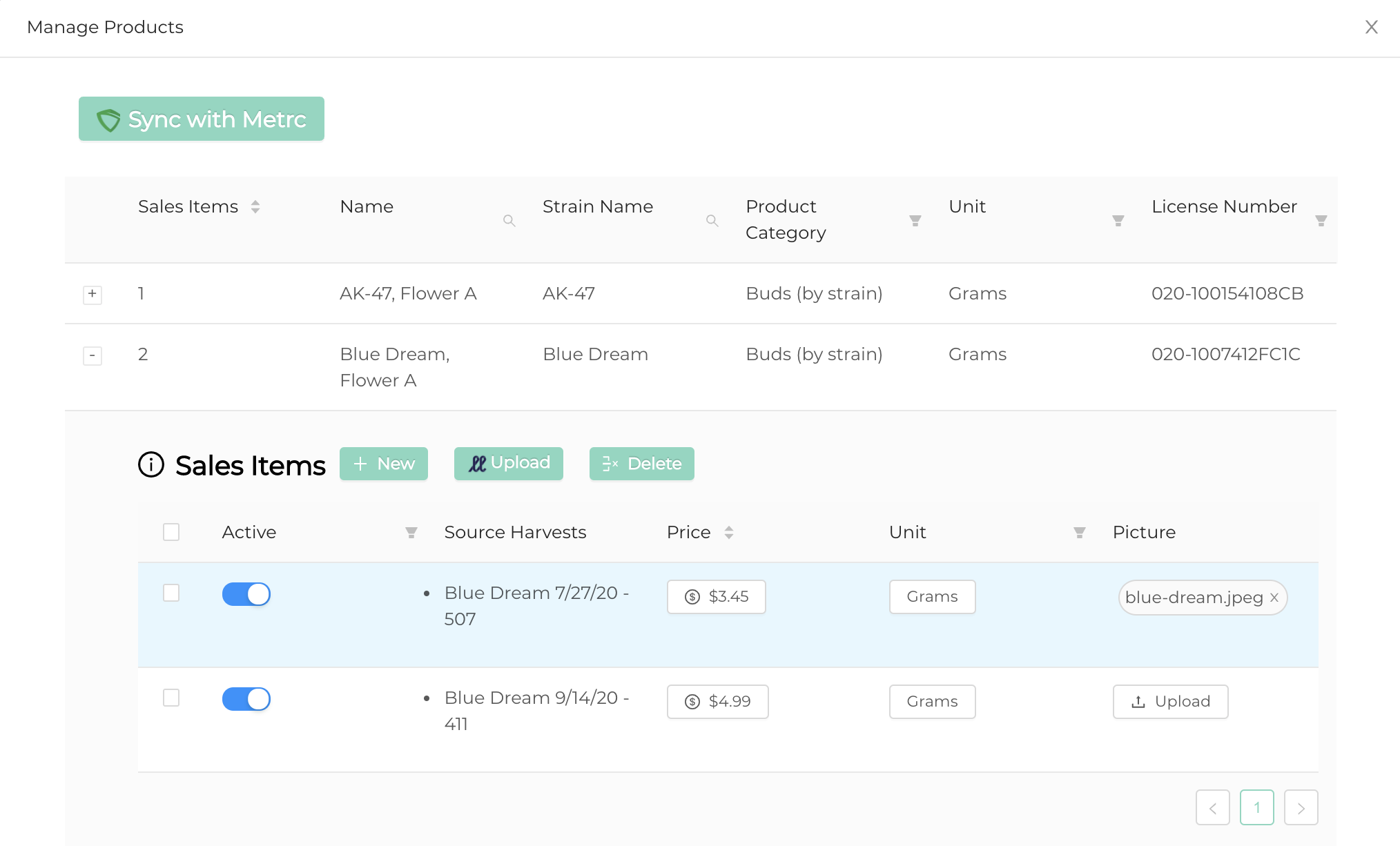Create a New sales item

(383, 464)
